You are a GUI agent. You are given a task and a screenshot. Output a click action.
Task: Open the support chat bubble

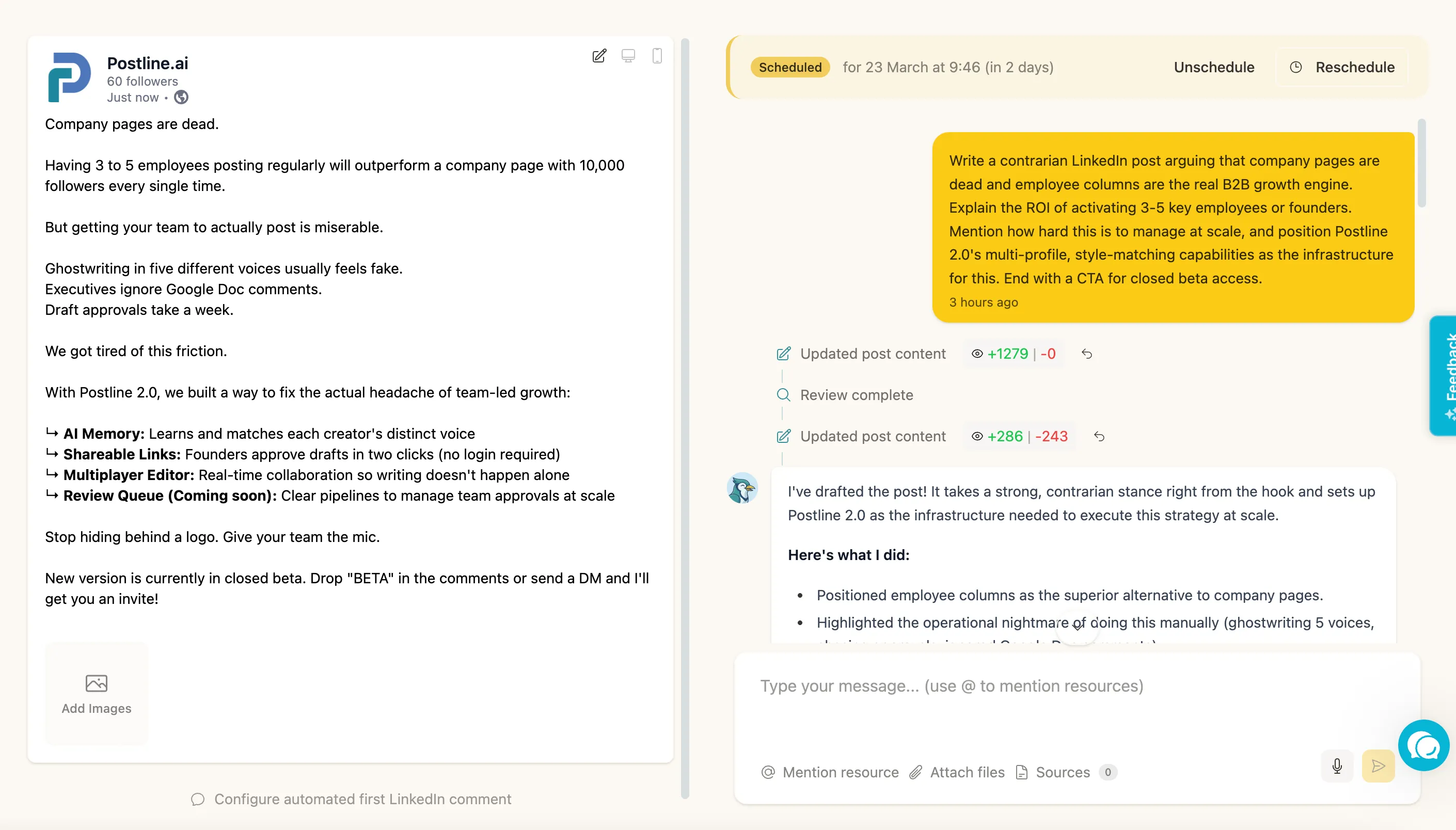pyautogui.click(x=1423, y=746)
